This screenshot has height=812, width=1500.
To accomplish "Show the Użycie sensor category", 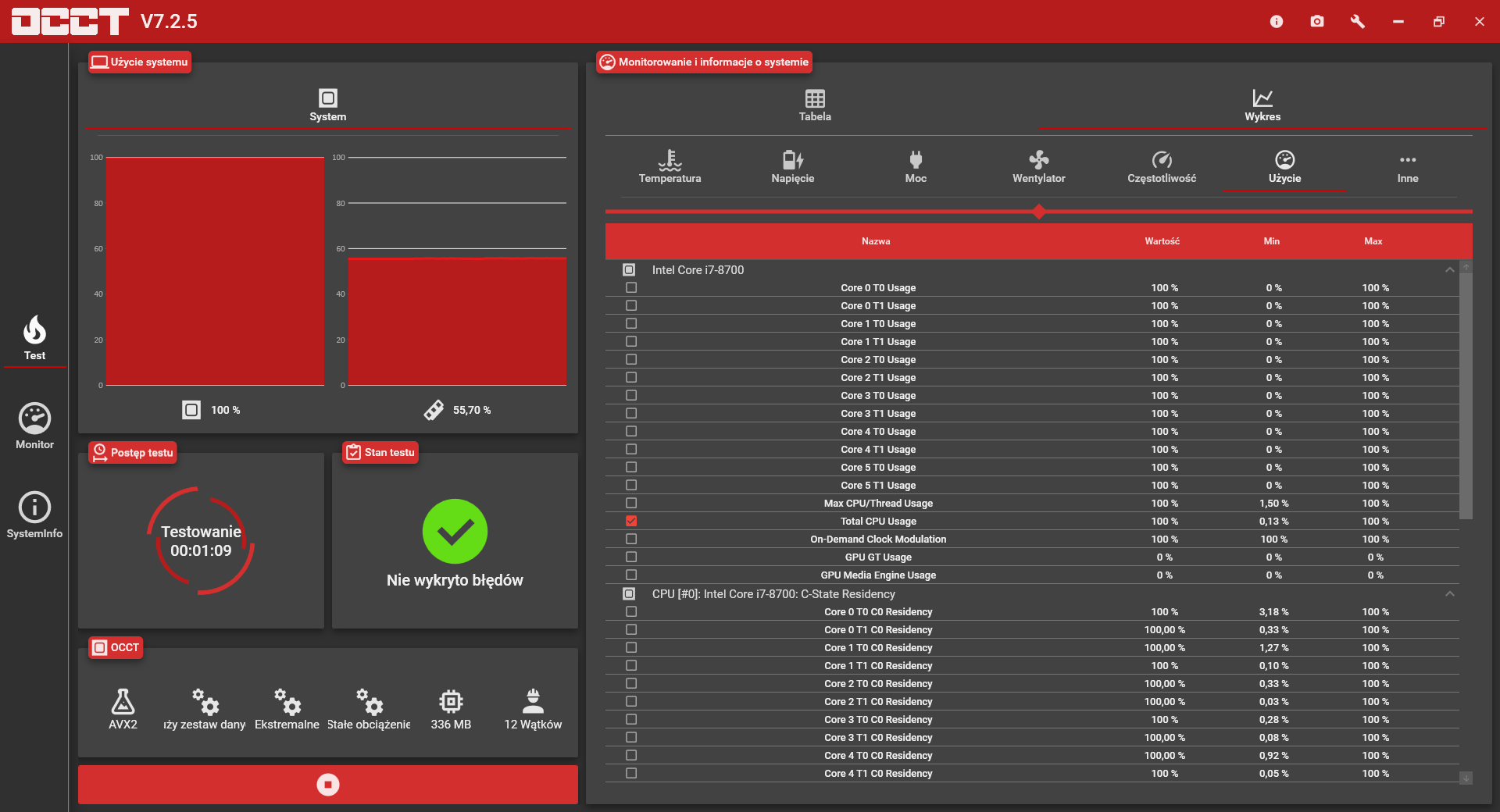I will click(x=1285, y=167).
